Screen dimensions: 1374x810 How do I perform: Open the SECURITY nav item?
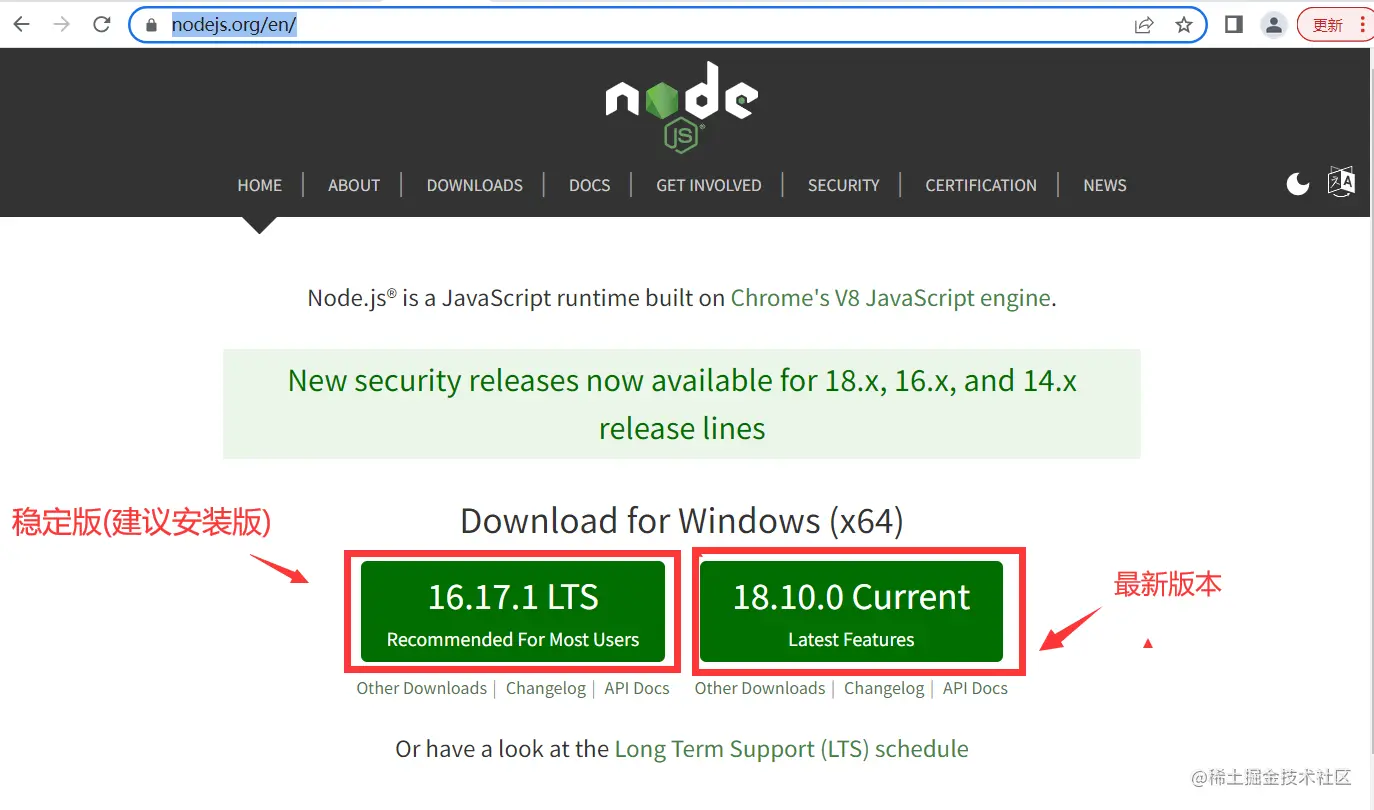(x=844, y=185)
